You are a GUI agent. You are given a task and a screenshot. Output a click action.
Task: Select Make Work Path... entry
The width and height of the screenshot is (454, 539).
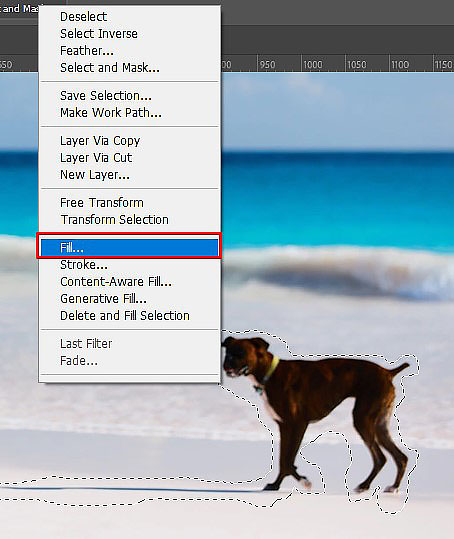pyautogui.click(x=129, y=112)
